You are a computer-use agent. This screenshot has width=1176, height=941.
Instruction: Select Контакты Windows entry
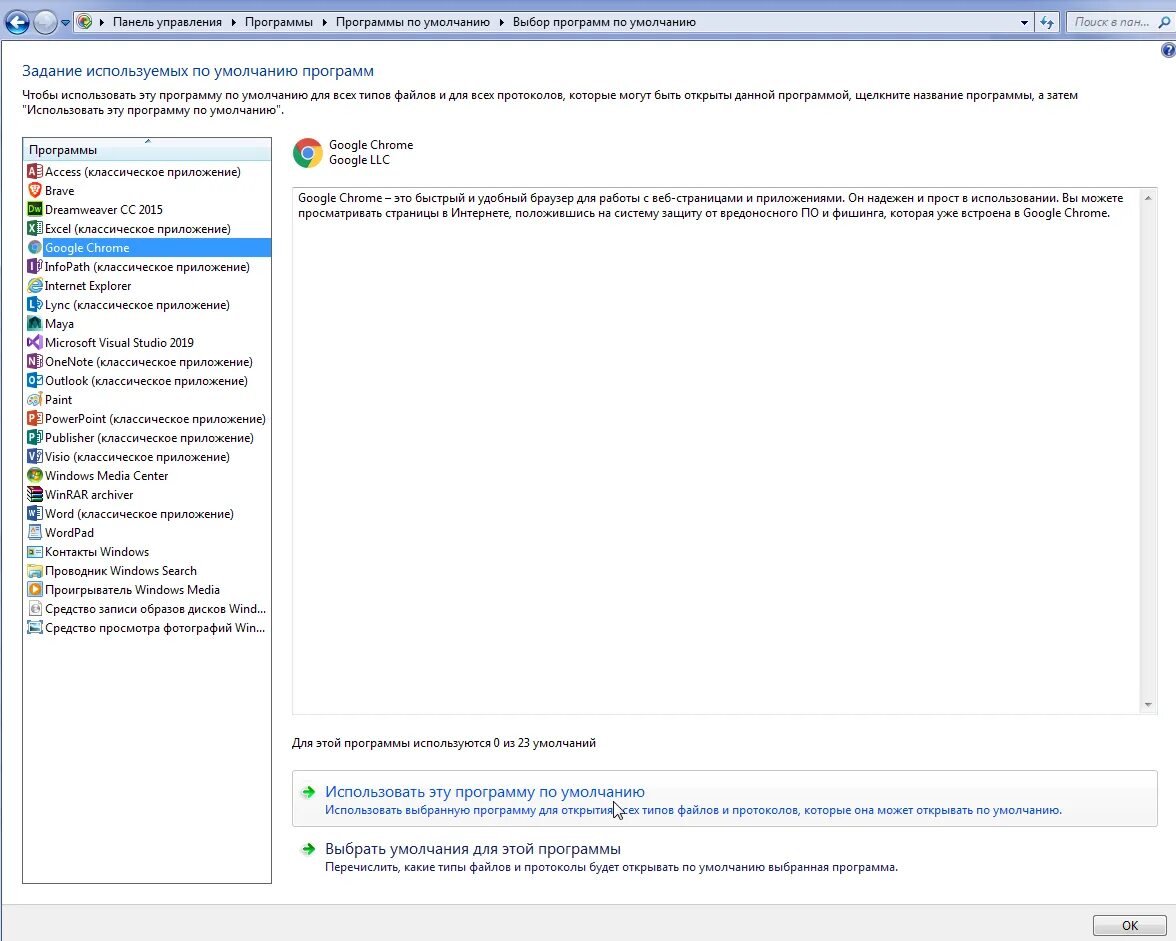147,552
